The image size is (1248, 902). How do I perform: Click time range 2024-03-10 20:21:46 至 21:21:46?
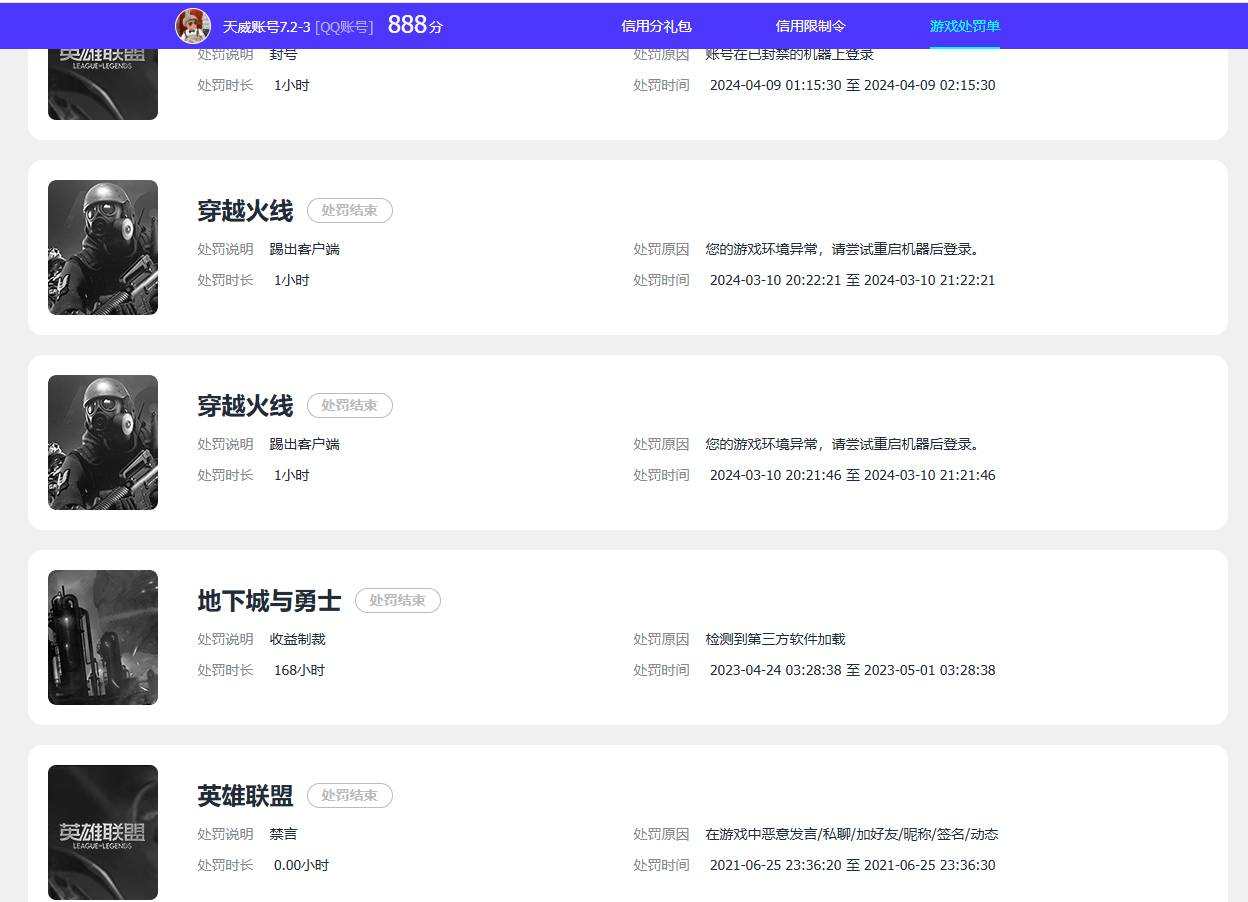[x=853, y=476]
